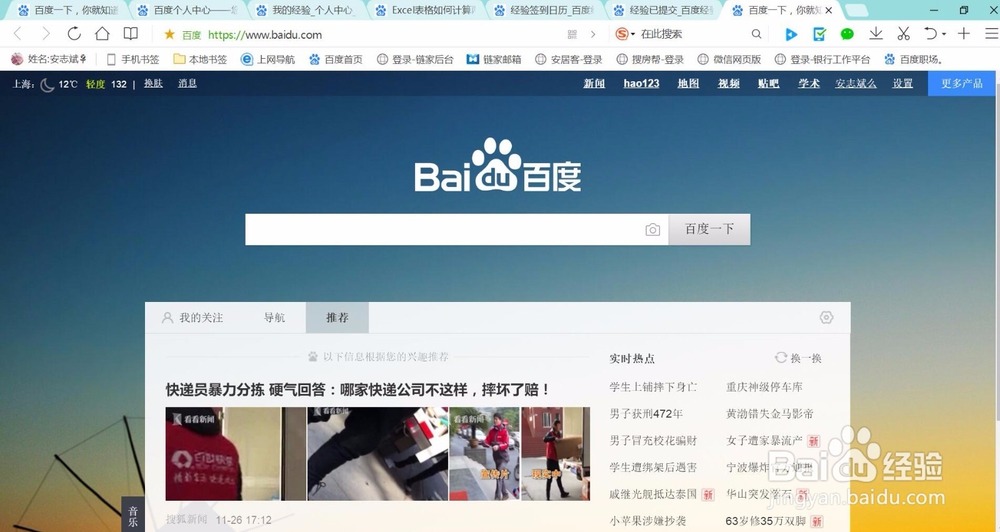Click the 消息 link
1000x532 pixels.
[x=188, y=84]
